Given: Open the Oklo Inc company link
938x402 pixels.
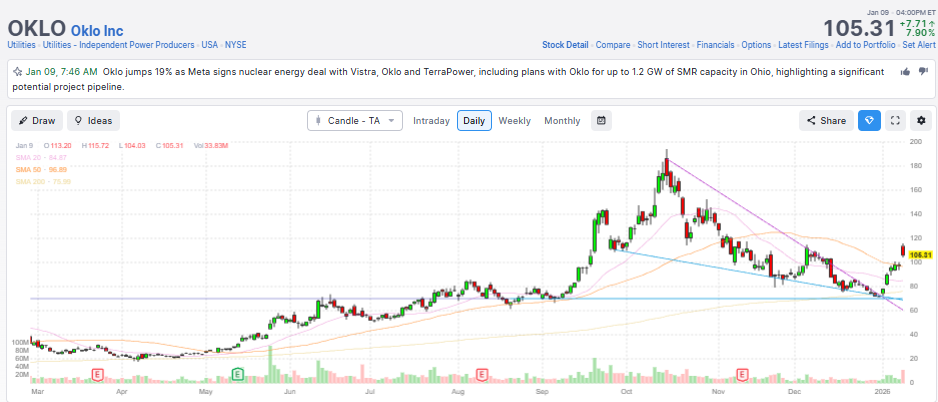Looking at the screenshot, I should pyautogui.click(x=98, y=31).
